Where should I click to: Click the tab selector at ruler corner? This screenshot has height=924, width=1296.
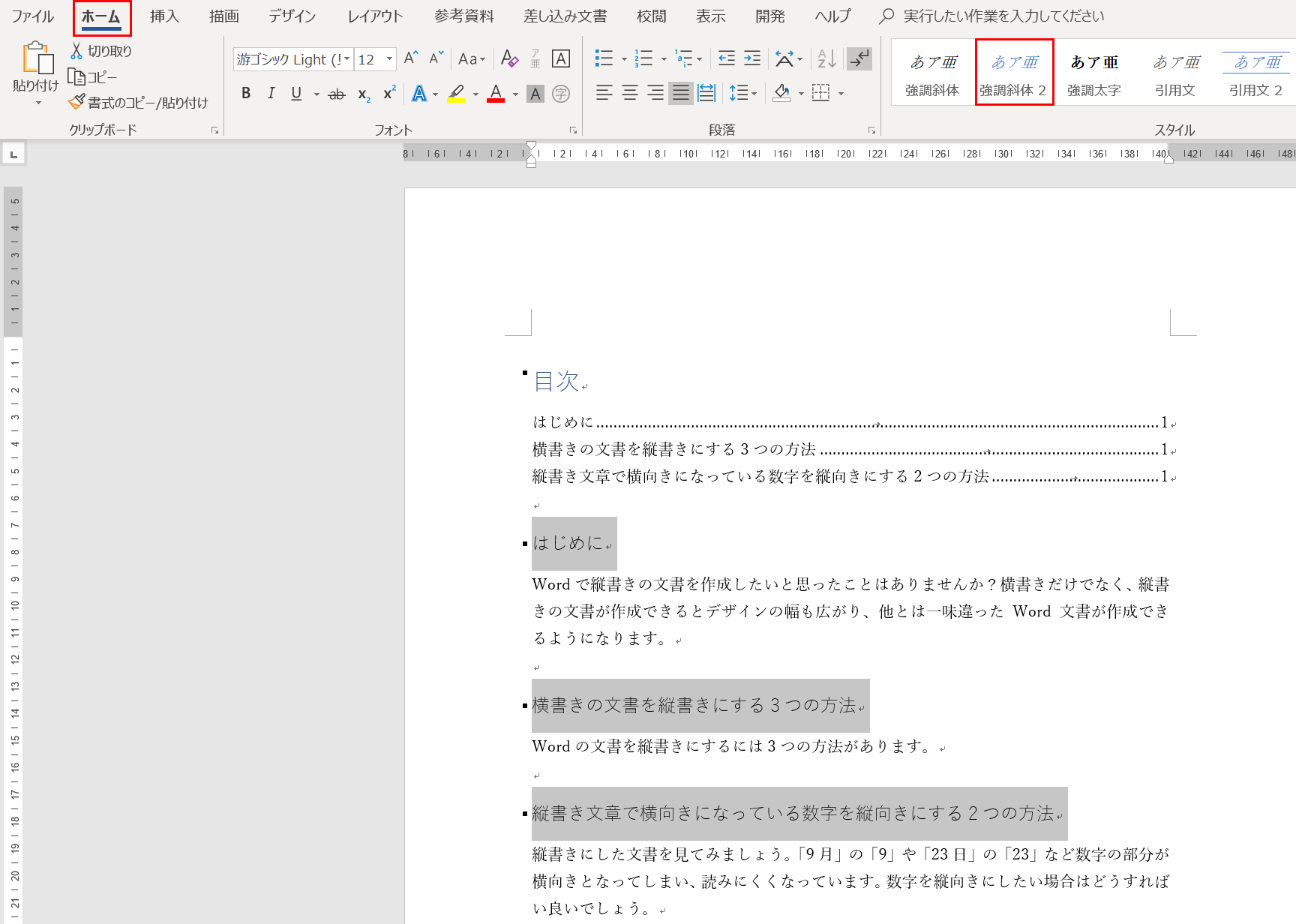[13, 154]
